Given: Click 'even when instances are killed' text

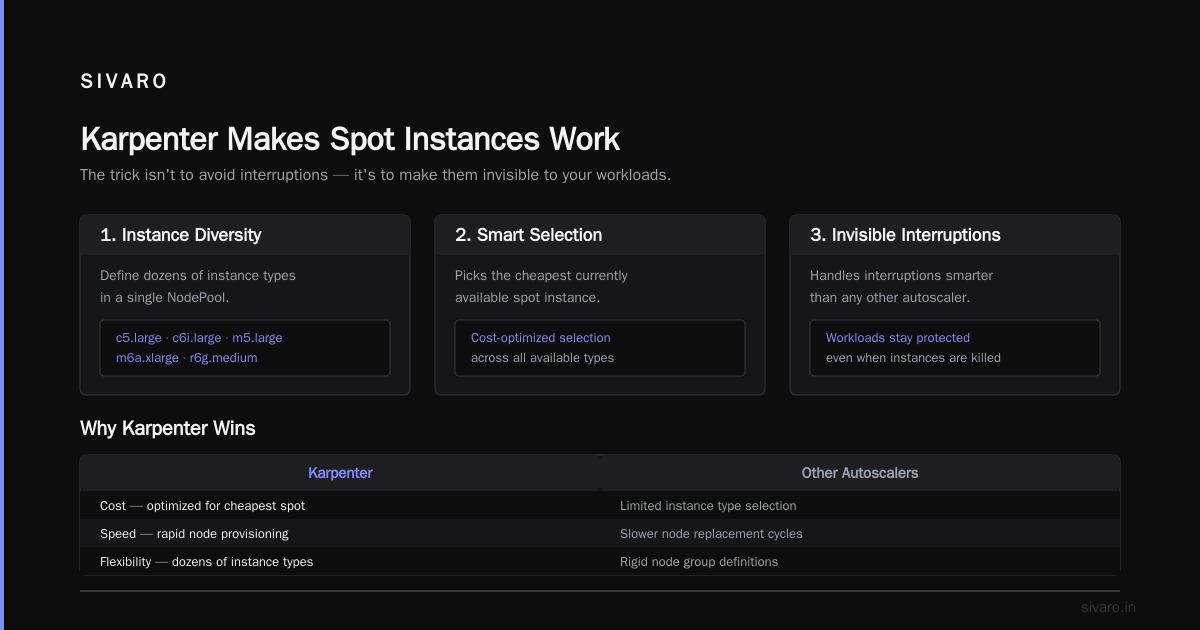Looking at the screenshot, I should click(x=913, y=358).
